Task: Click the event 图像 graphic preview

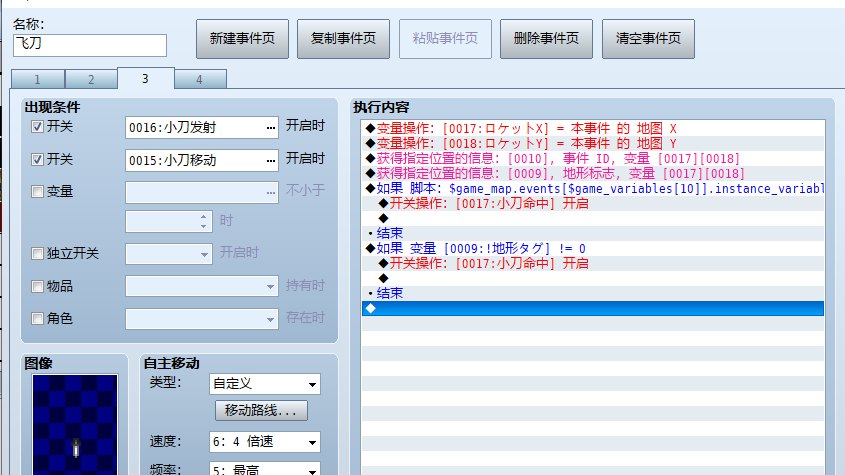Action: (x=75, y=425)
